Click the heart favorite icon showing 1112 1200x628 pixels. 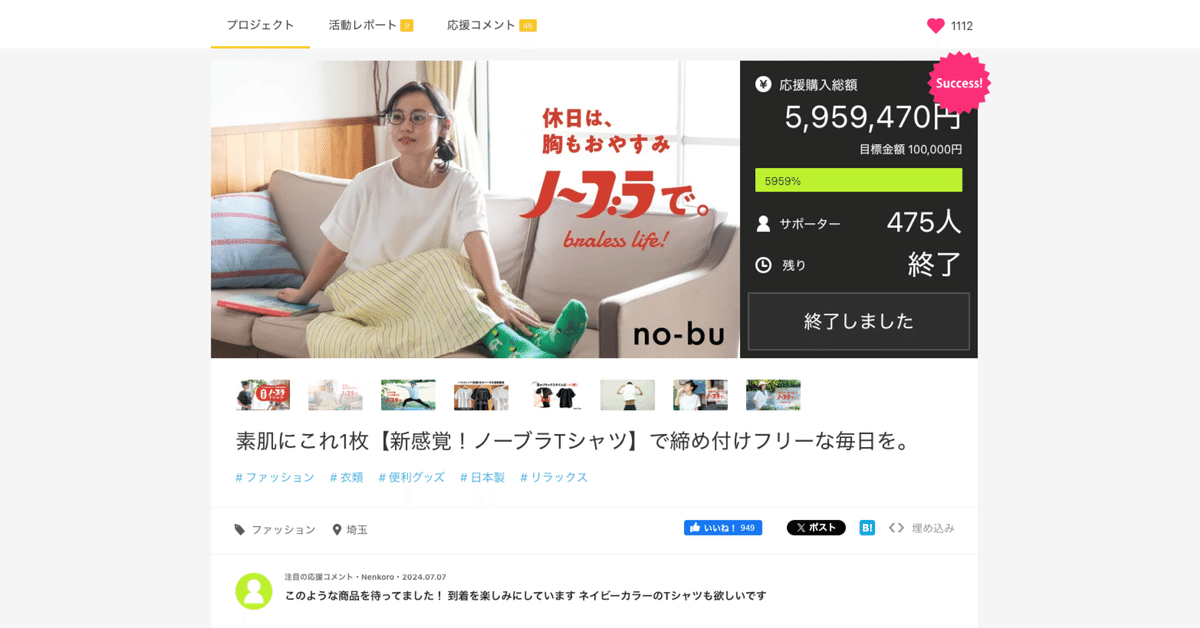point(938,27)
